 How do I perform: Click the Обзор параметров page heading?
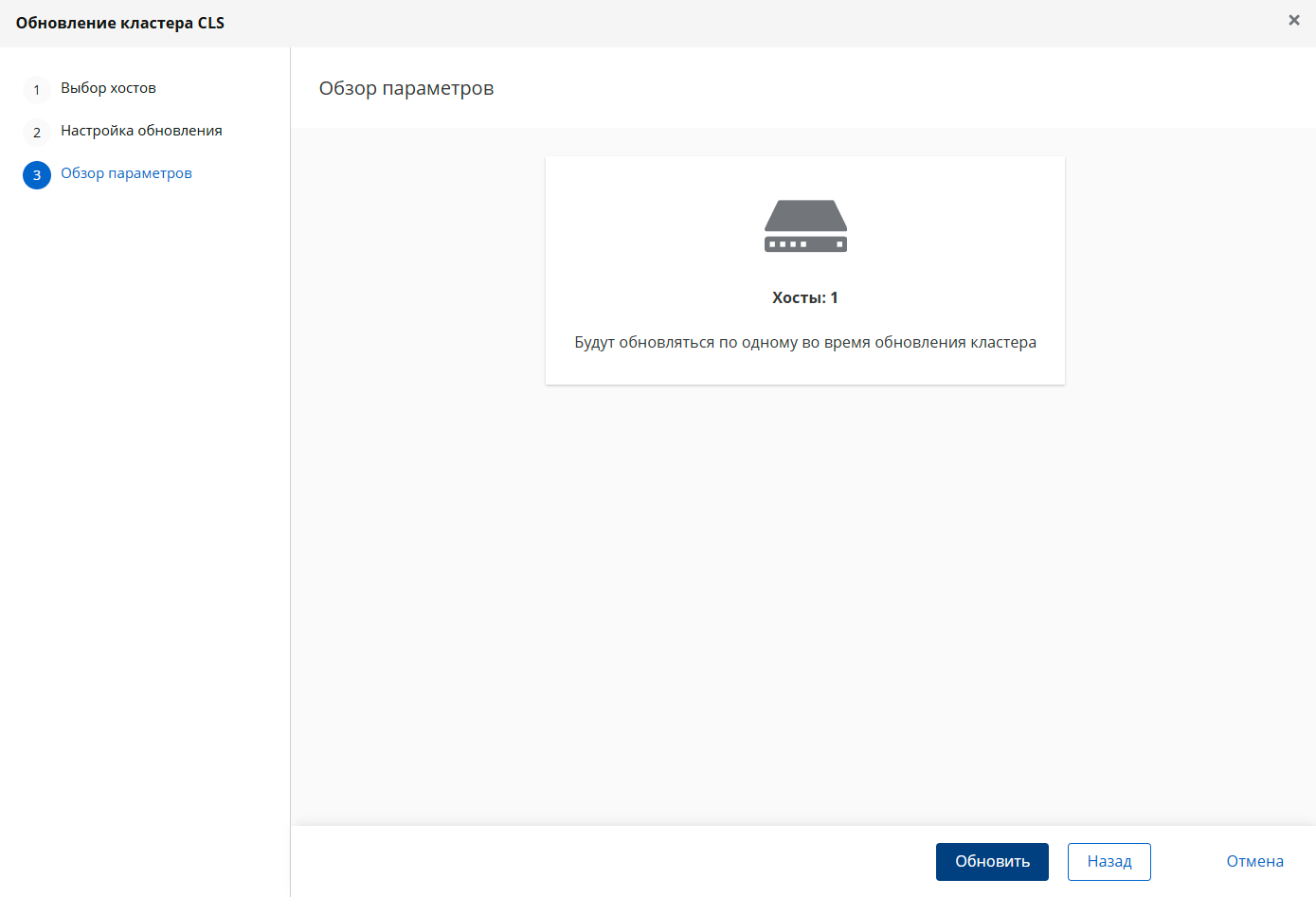coord(406,88)
